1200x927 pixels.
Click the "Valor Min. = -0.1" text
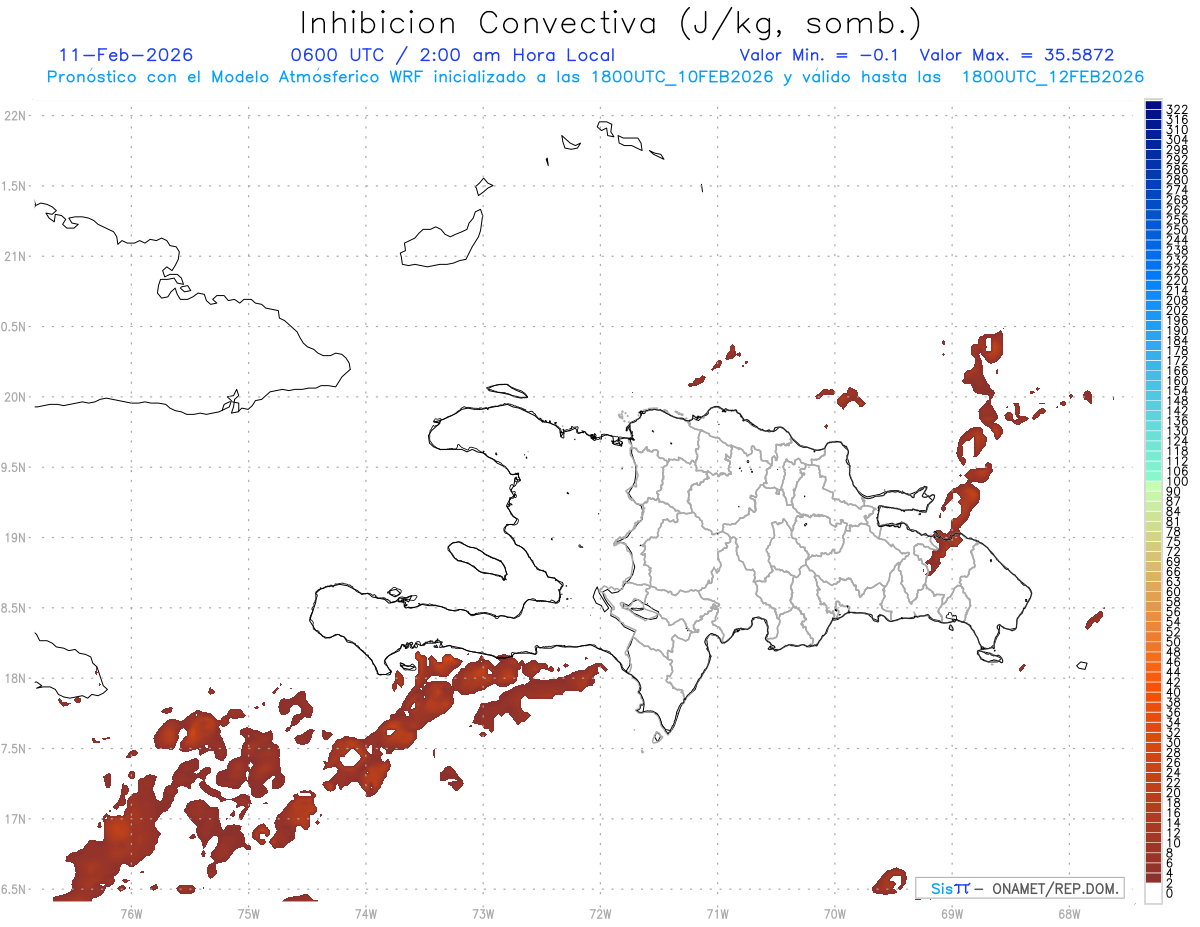click(821, 55)
